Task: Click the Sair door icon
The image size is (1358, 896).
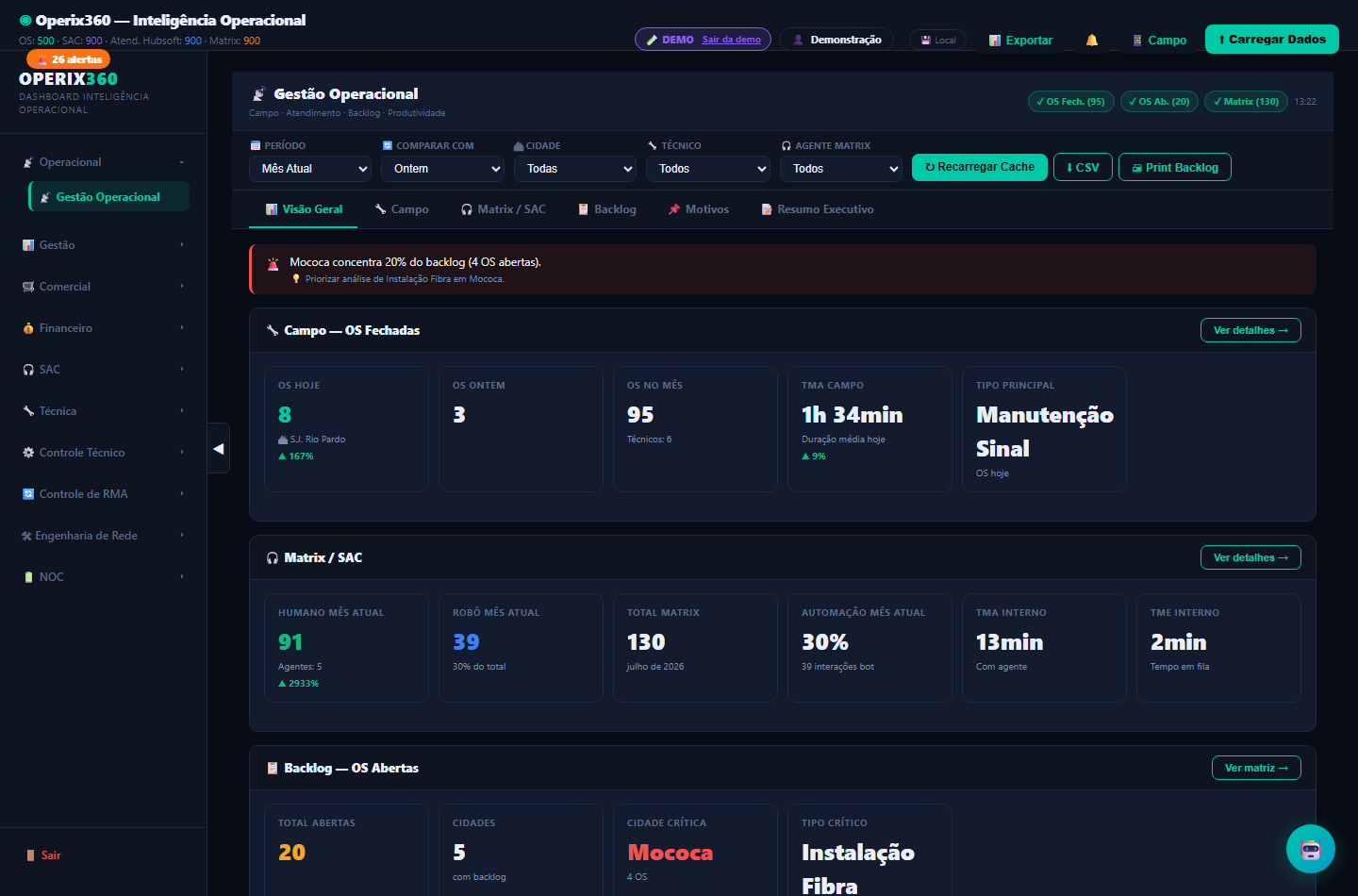Action: click(x=30, y=855)
